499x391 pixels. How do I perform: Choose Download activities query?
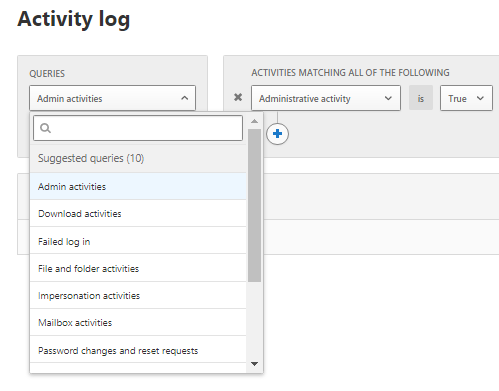[138, 214]
